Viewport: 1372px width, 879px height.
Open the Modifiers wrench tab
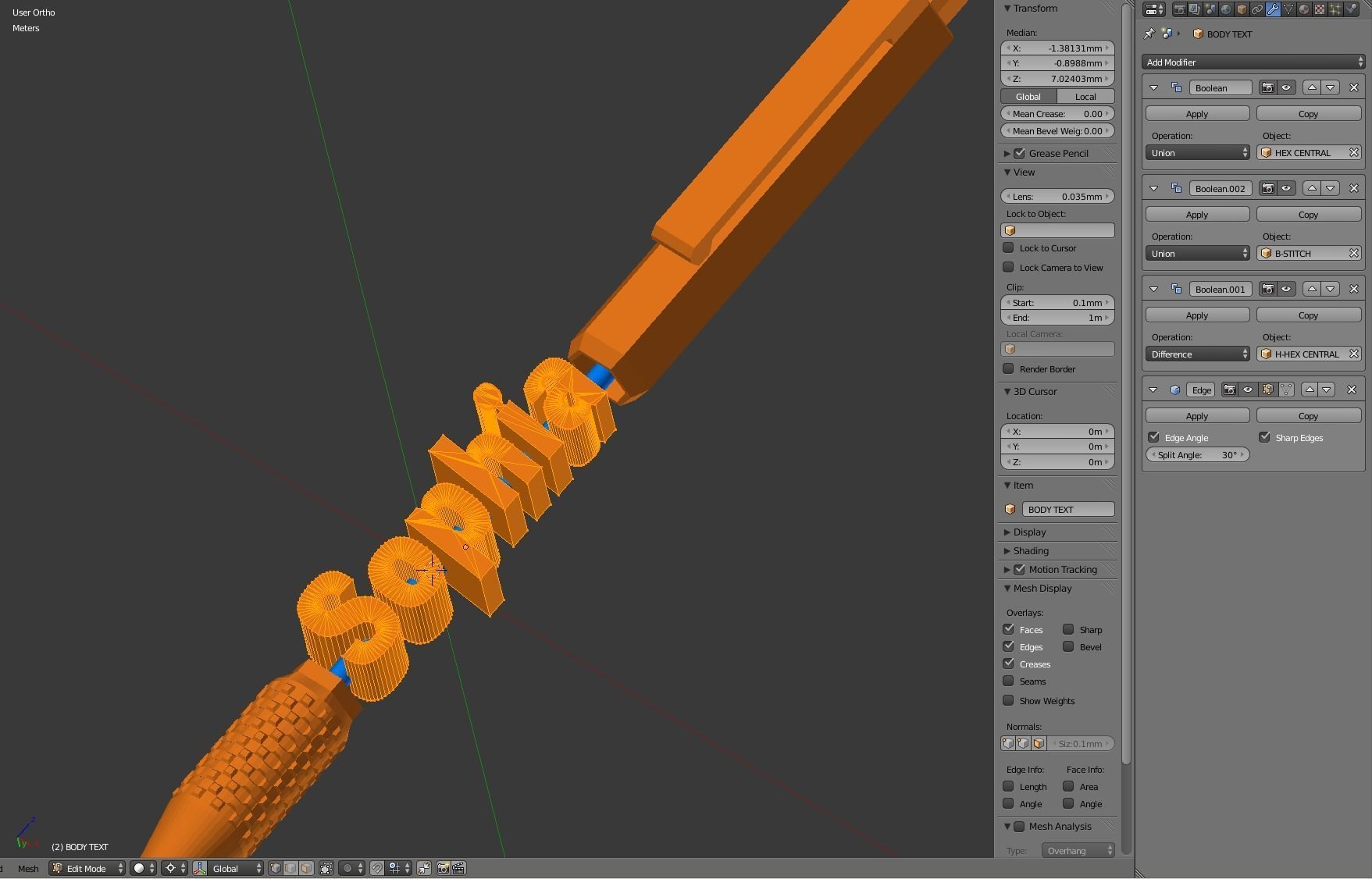pos(1273,9)
